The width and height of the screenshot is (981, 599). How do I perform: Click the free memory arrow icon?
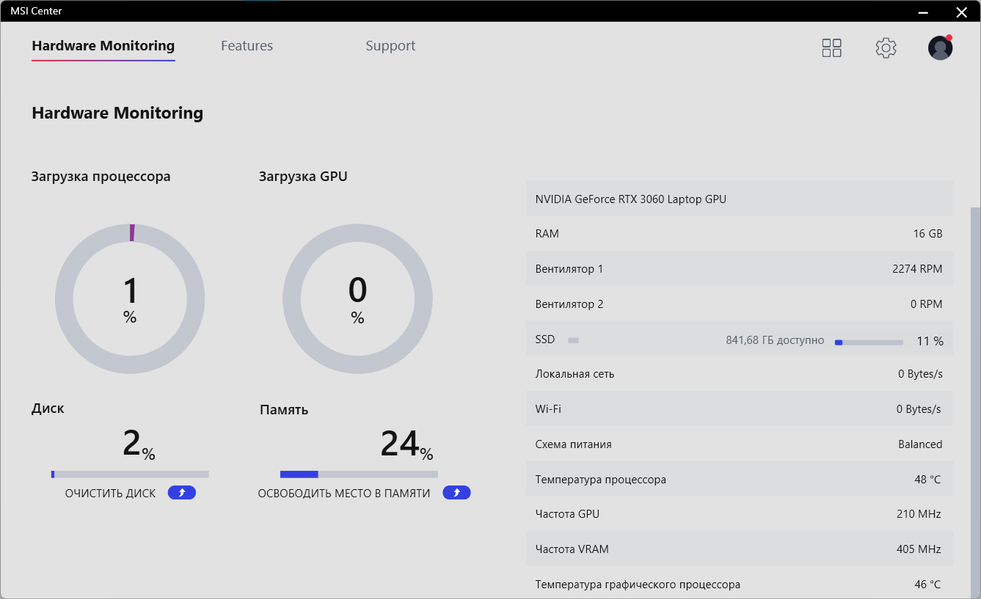456,493
